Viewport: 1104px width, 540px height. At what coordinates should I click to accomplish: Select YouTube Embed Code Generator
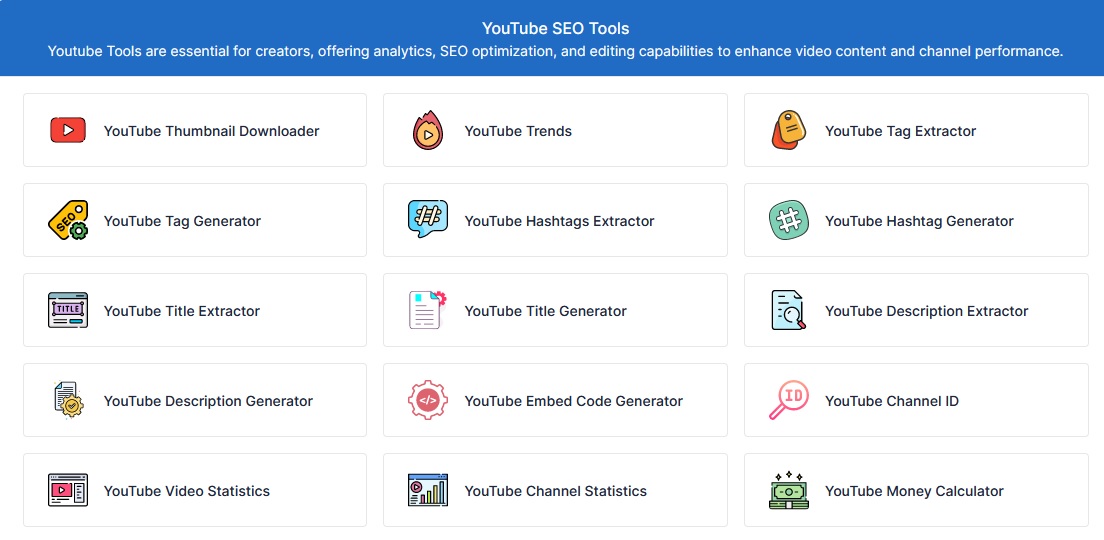pos(574,401)
